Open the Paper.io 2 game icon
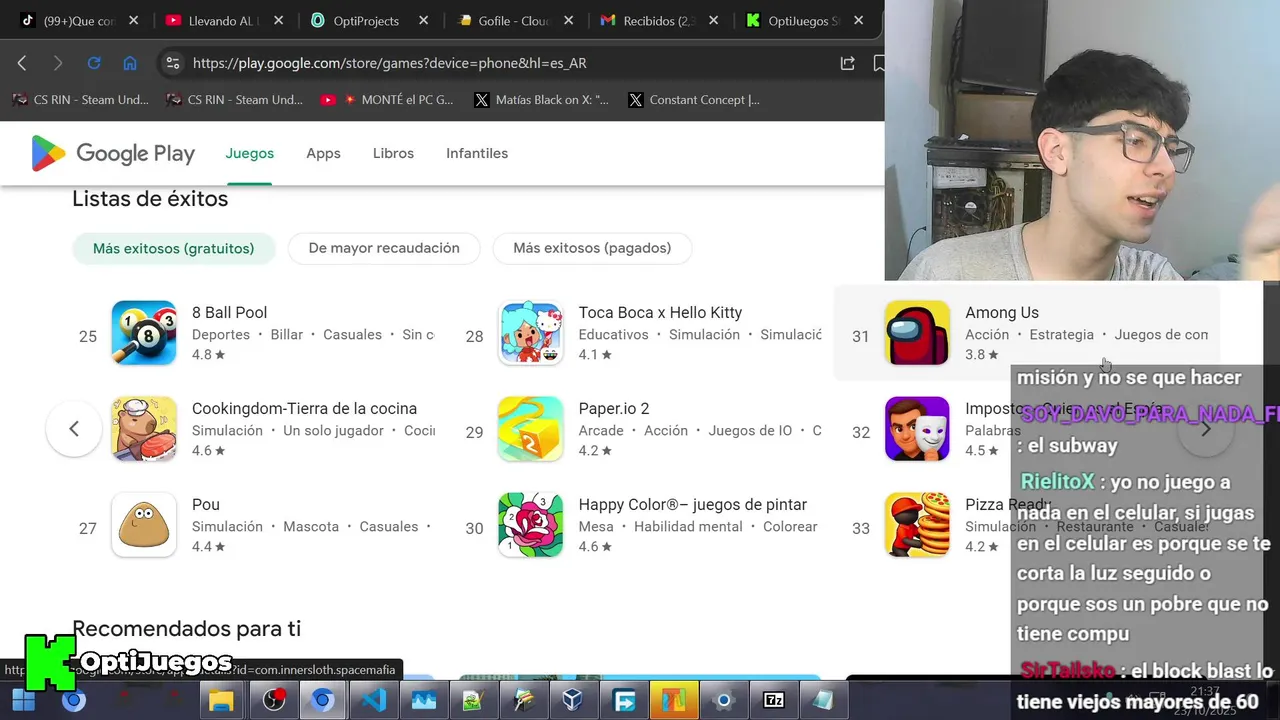The height and width of the screenshot is (720, 1280). [x=531, y=429]
